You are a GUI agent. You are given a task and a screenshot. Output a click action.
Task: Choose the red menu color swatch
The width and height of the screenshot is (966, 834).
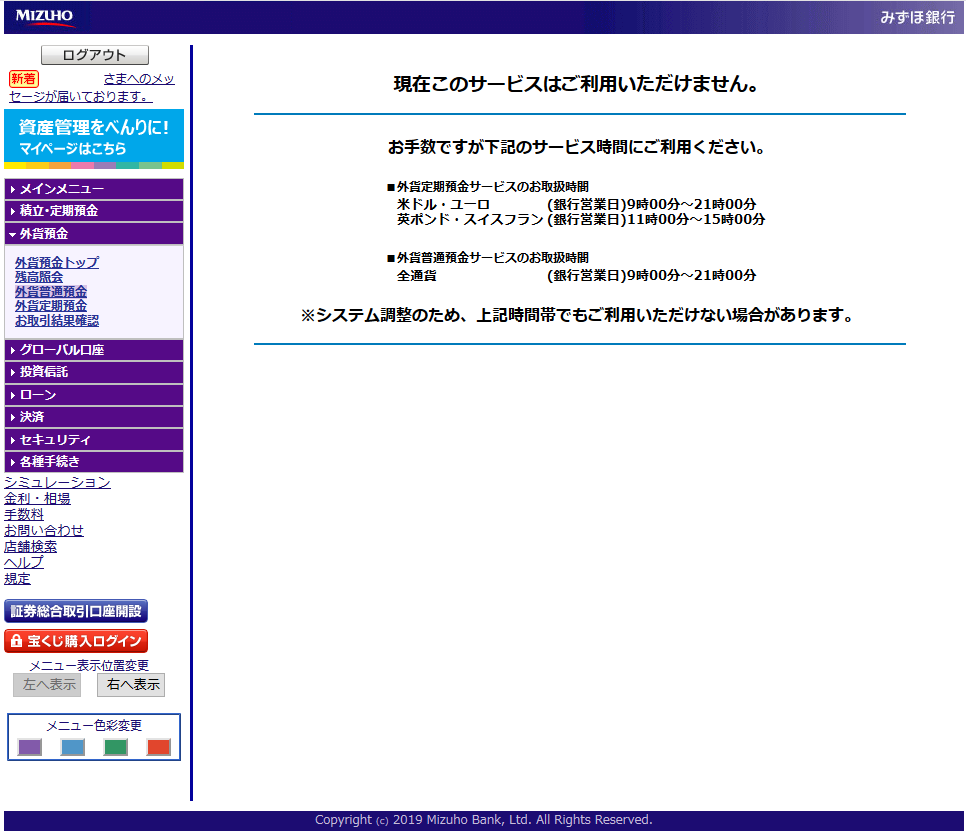[159, 747]
